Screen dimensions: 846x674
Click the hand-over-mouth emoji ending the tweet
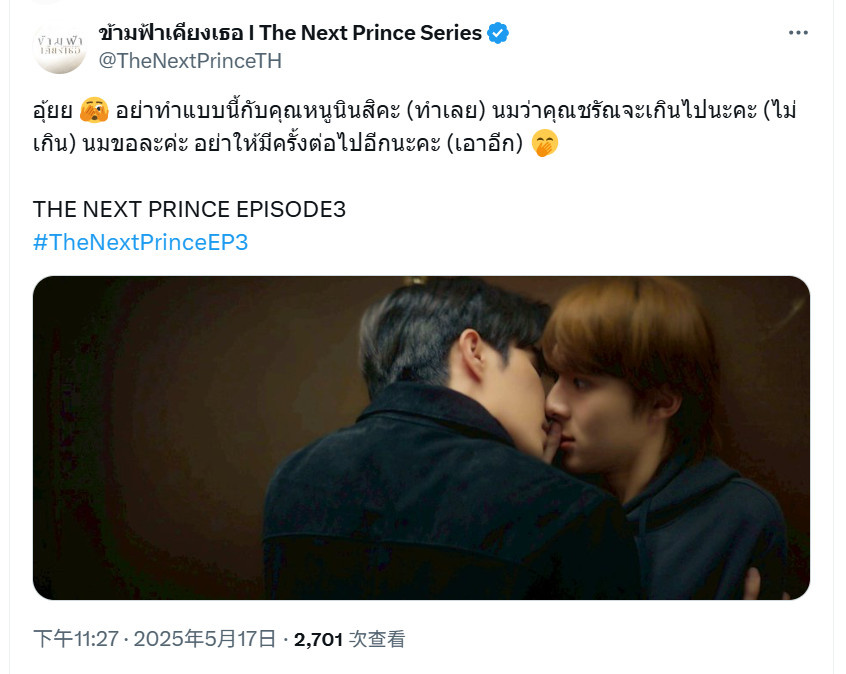tap(544, 144)
